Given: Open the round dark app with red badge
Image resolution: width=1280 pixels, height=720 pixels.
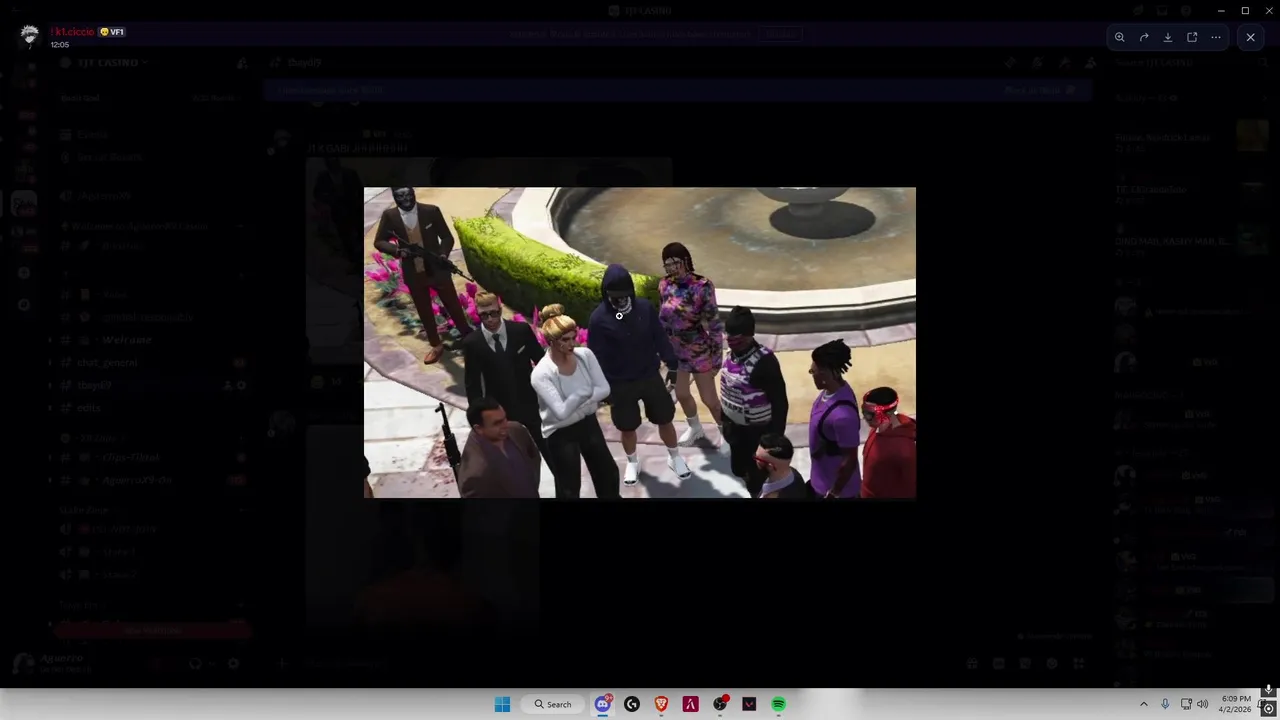Looking at the screenshot, I should [720, 704].
